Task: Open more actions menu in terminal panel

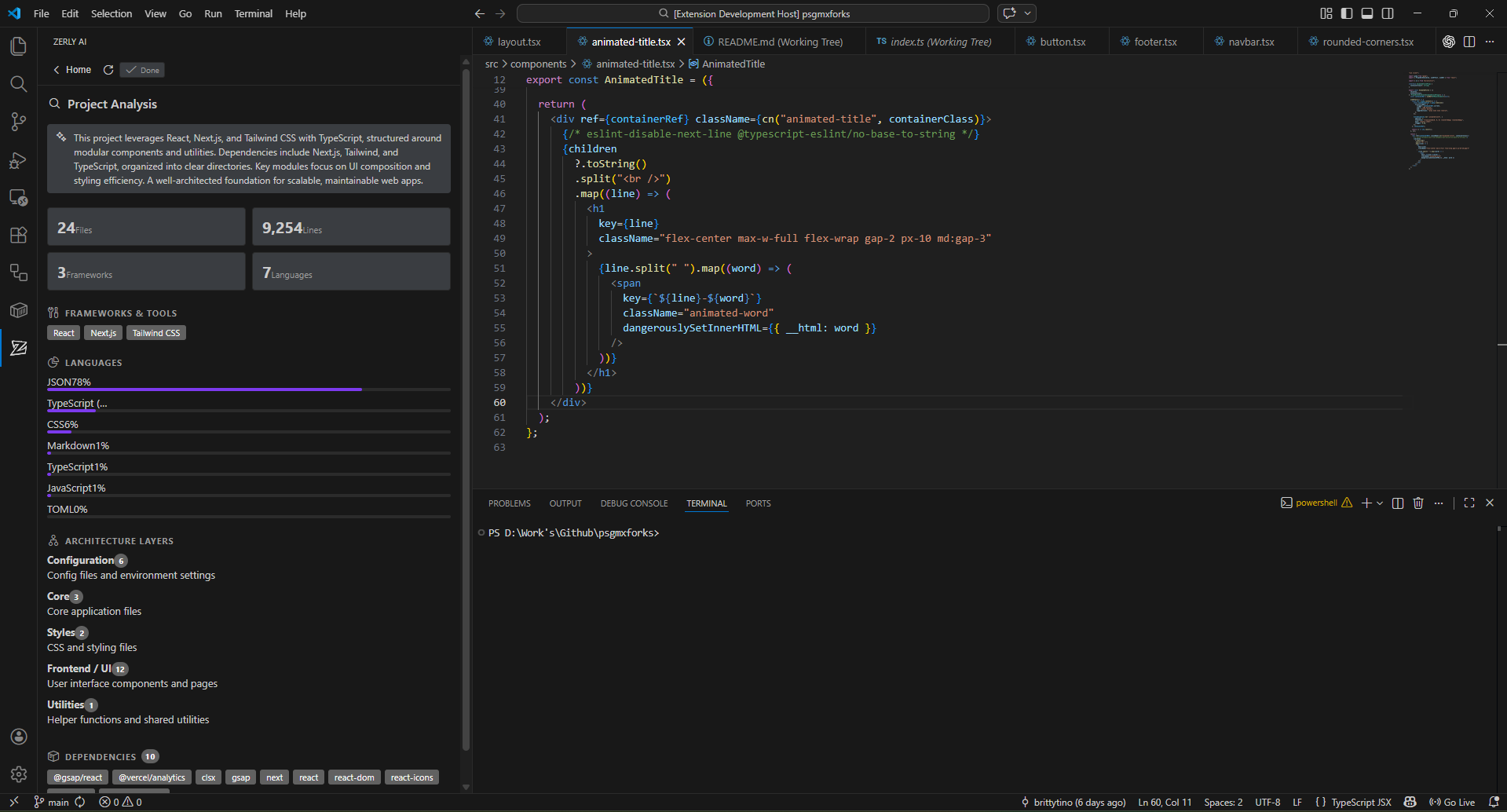Action: (1439, 503)
